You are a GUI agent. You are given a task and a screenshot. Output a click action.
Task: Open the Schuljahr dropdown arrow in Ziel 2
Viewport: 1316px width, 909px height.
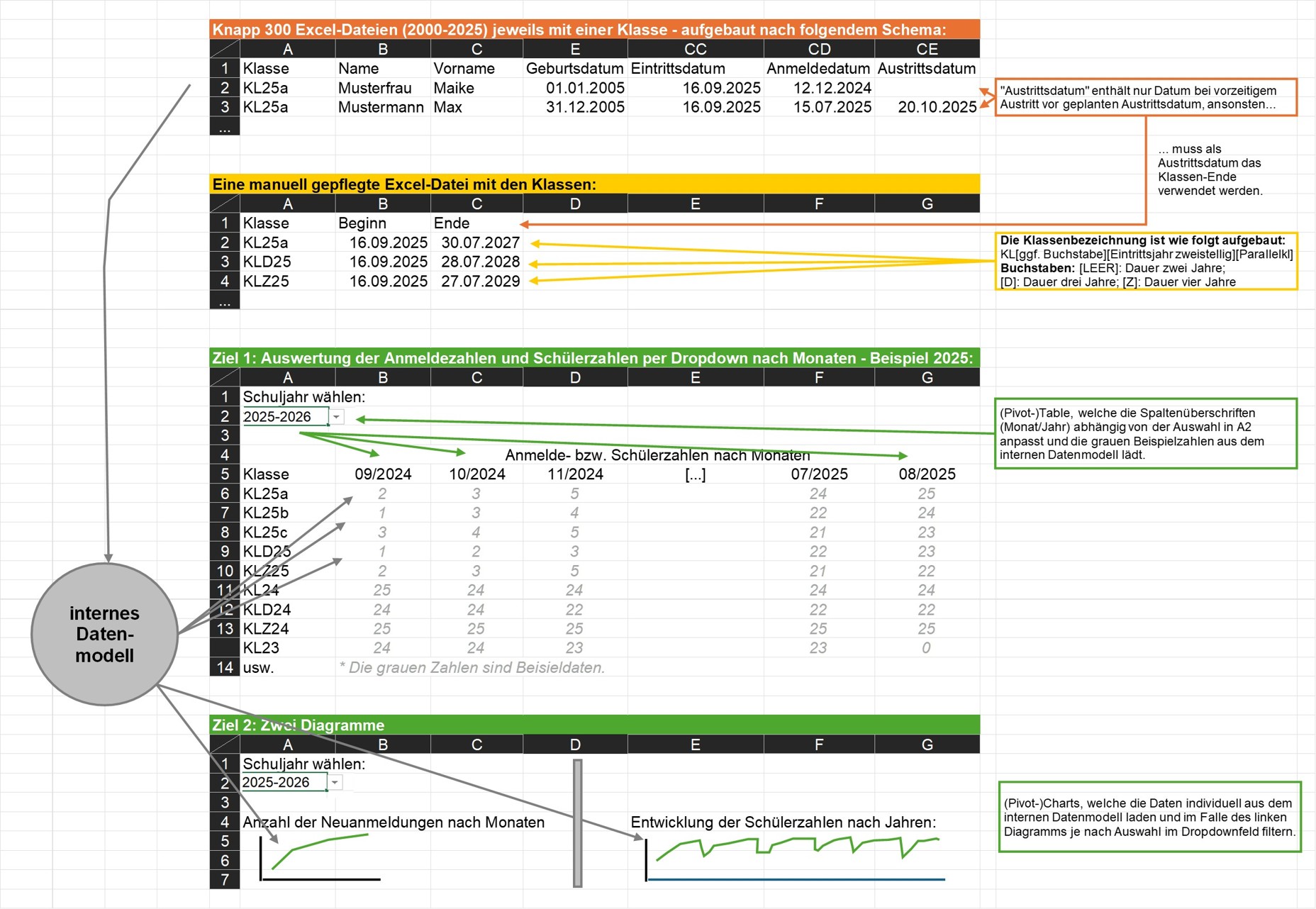pos(335,783)
